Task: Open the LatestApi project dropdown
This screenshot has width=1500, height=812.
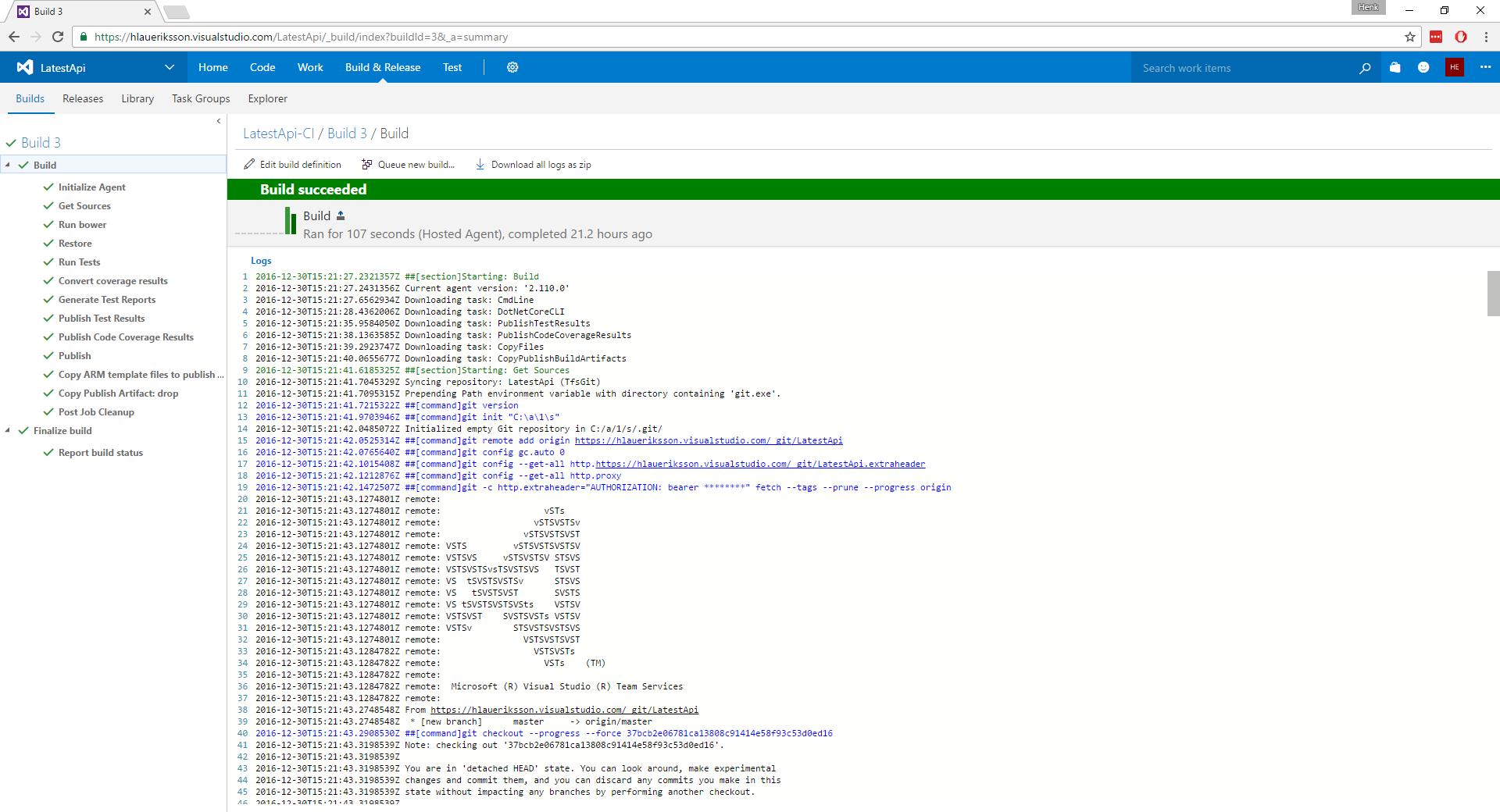Action: [170, 67]
